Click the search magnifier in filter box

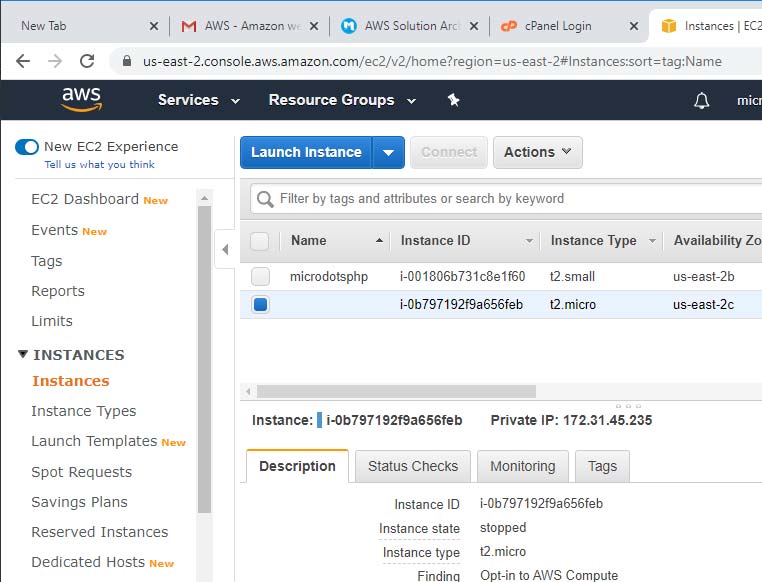pyautogui.click(x=265, y=199)
